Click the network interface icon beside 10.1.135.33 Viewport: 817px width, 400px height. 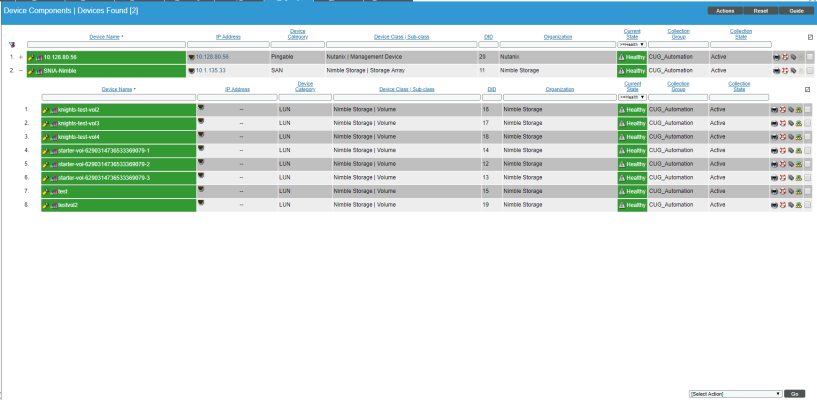191,71
